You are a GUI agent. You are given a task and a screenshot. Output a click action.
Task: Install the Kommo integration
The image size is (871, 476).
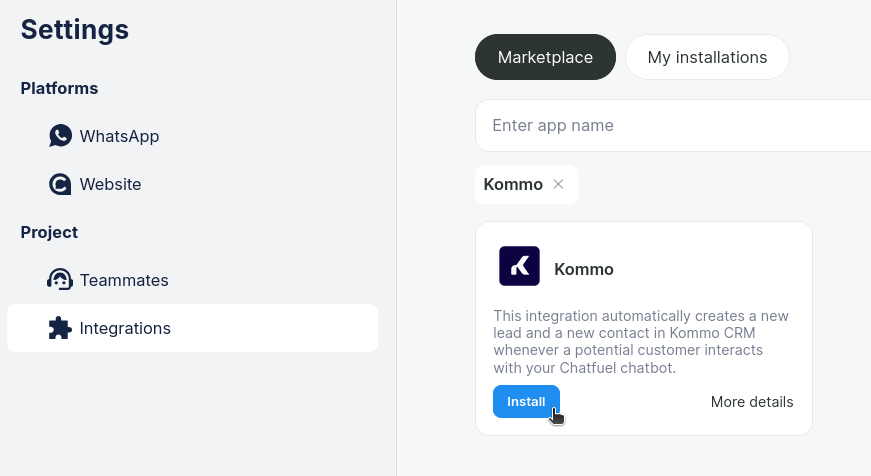(526, 402)
